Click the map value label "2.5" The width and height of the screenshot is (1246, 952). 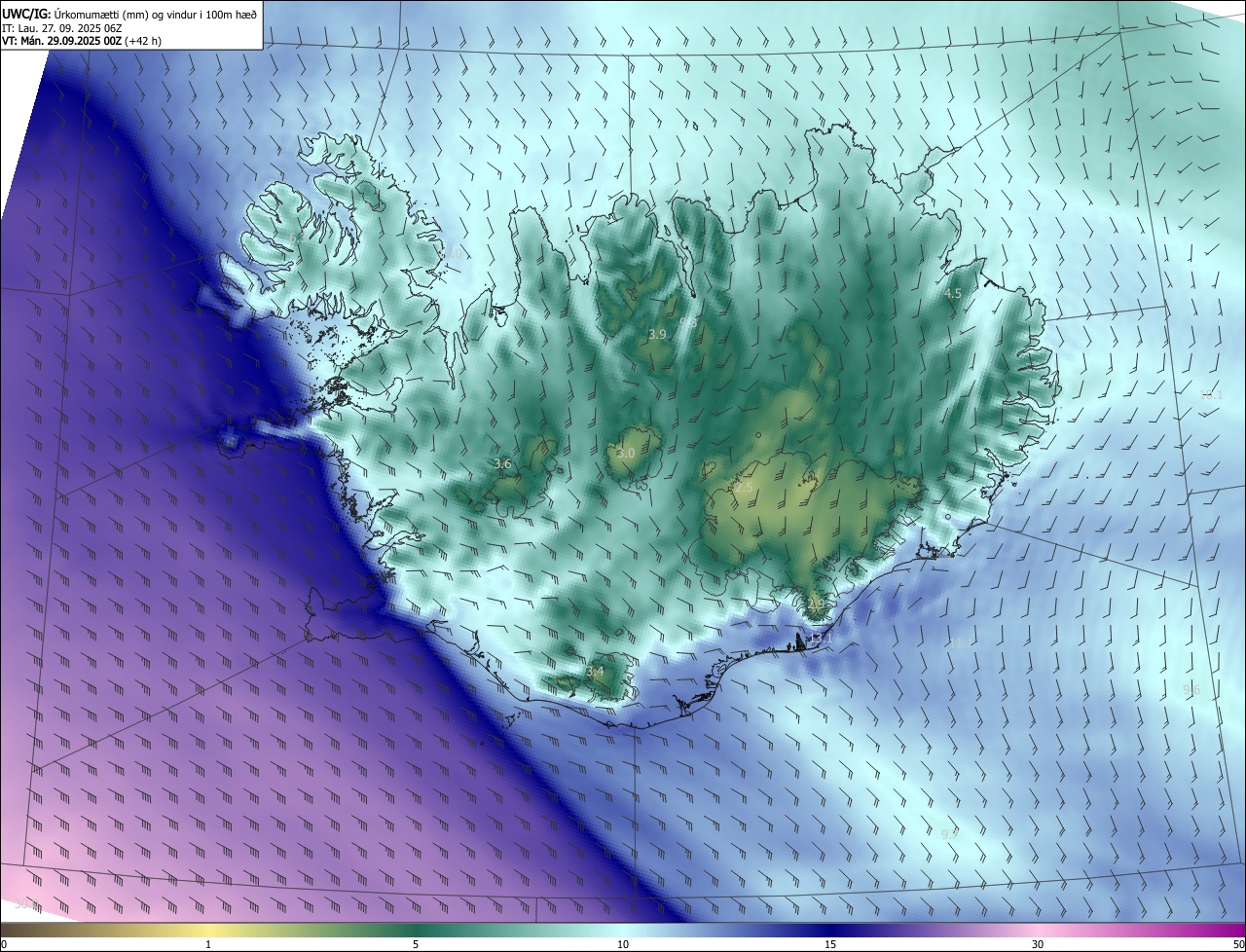[x=744, y=487]
